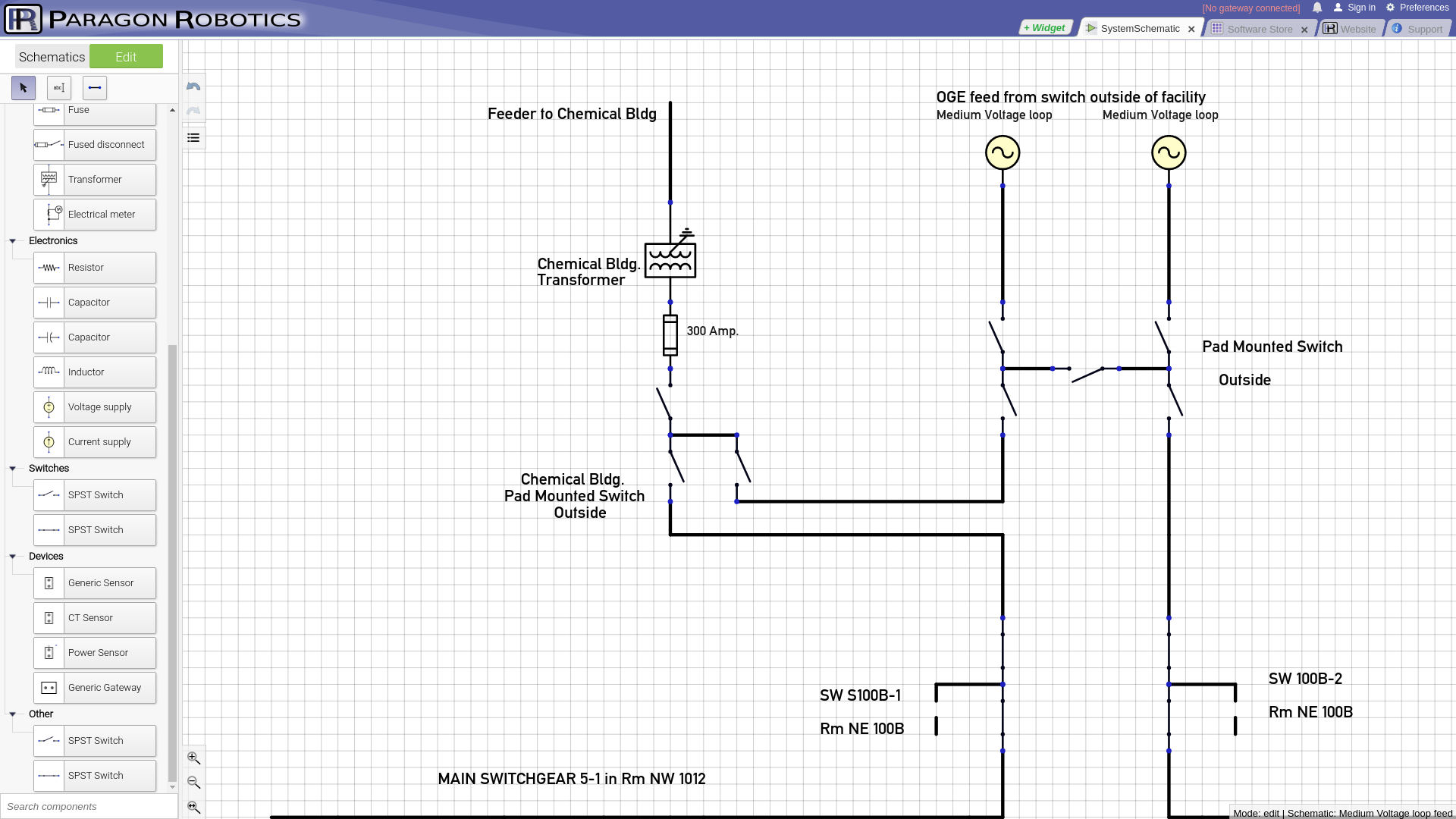Collapse the Electronics group

[13, 241]
